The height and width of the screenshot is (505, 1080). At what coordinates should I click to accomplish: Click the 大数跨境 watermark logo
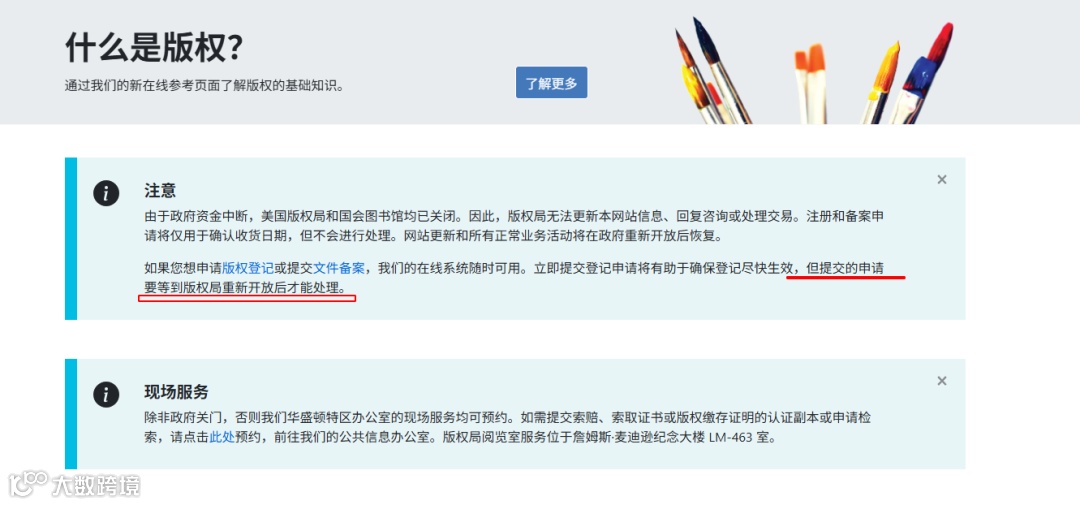(x=74, y=485)
